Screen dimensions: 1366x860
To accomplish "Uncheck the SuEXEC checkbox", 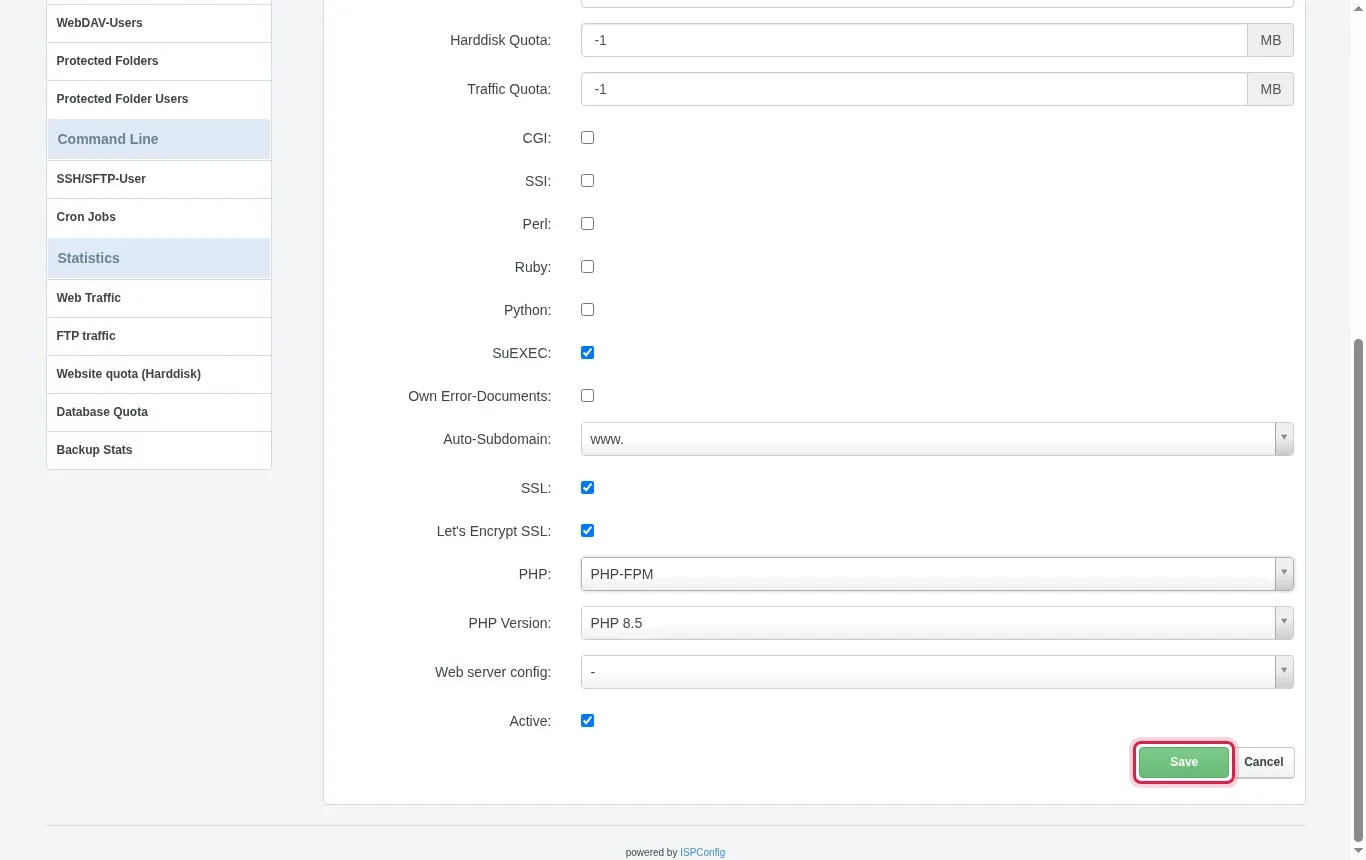I will click(x=587, y=353).
